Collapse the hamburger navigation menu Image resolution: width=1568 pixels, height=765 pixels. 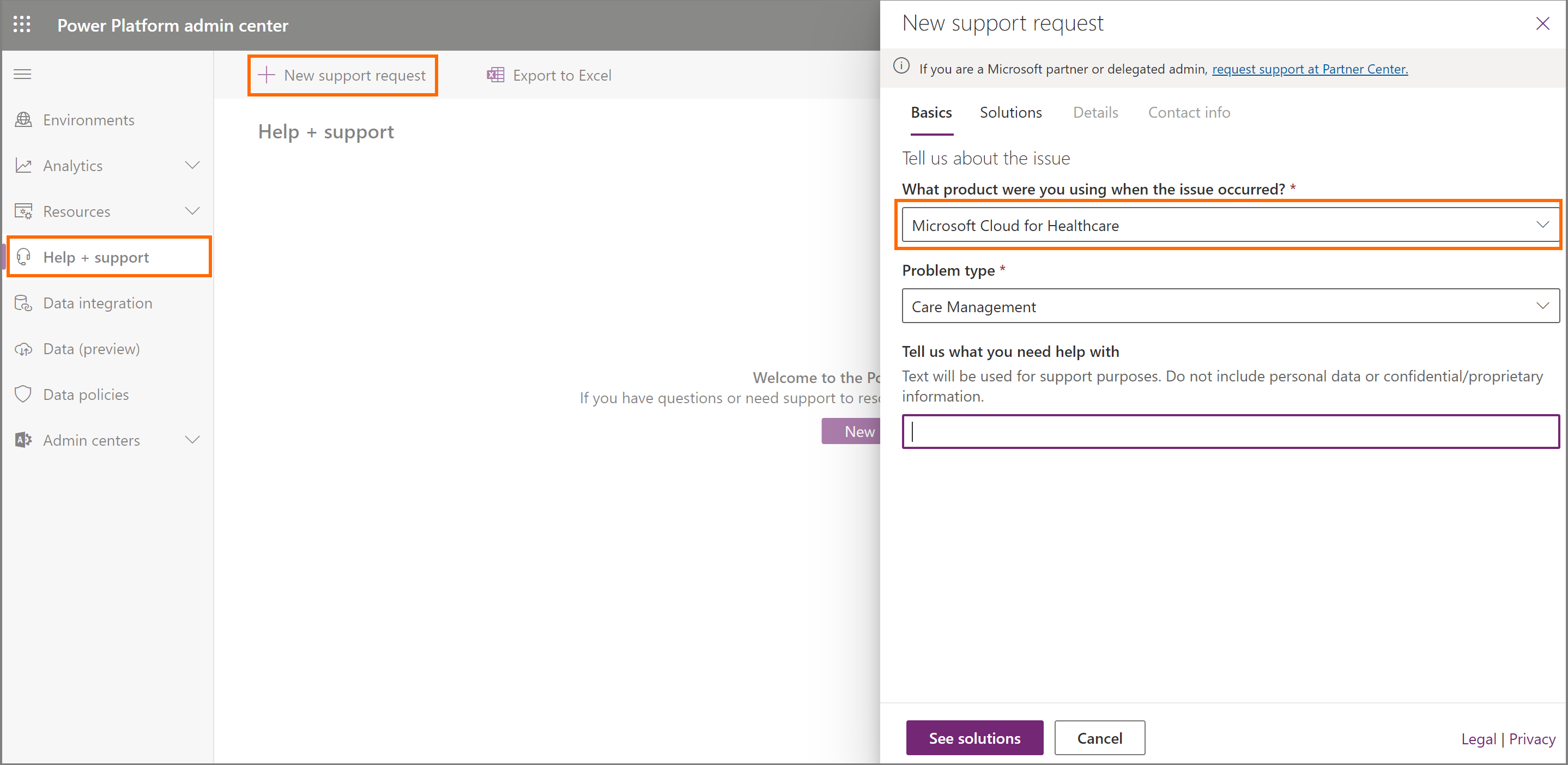(x=22, y=74)
